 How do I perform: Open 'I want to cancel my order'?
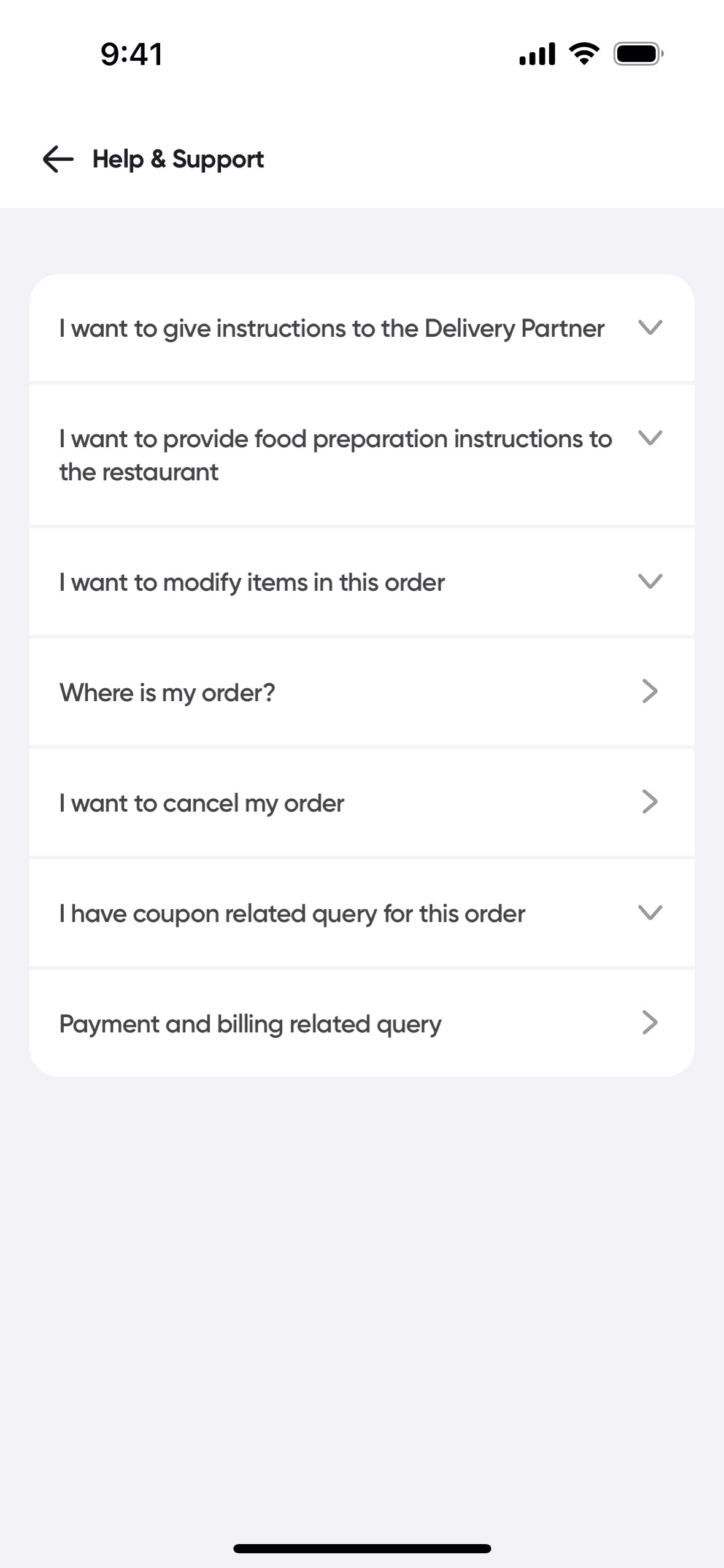(202, 803)
